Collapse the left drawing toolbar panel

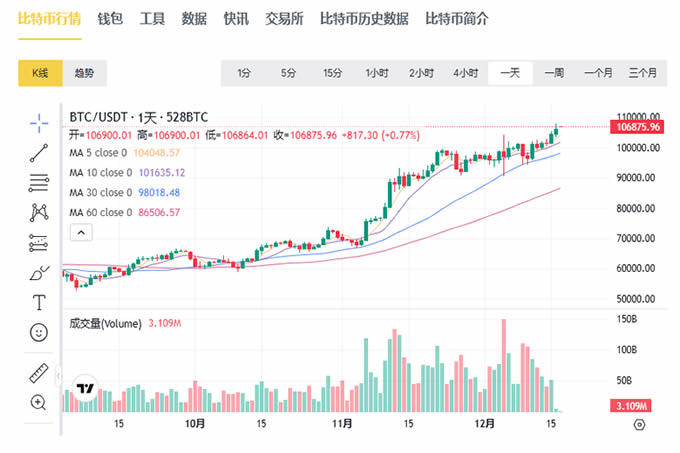click(x=60, y=378)
